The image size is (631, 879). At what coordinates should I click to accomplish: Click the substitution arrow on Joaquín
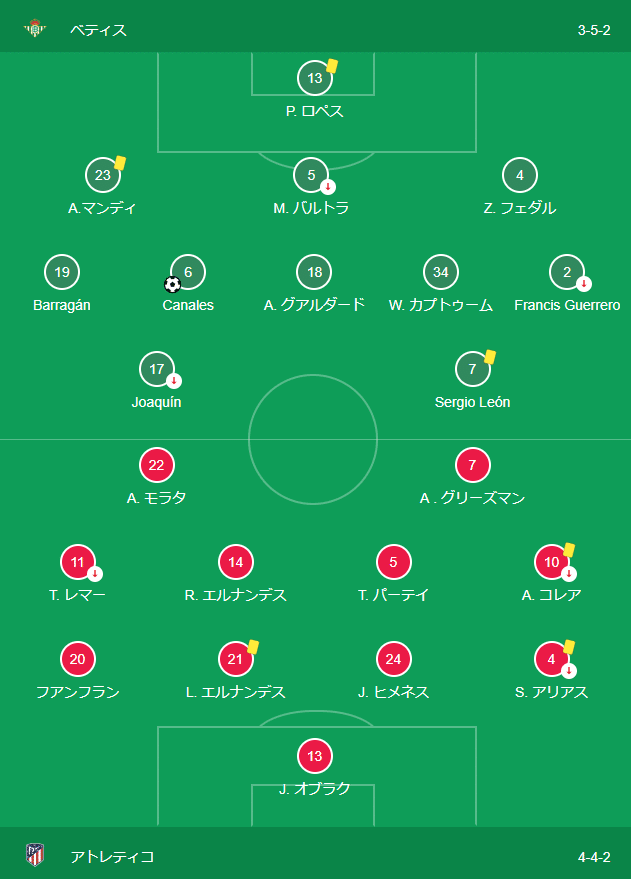174,381
